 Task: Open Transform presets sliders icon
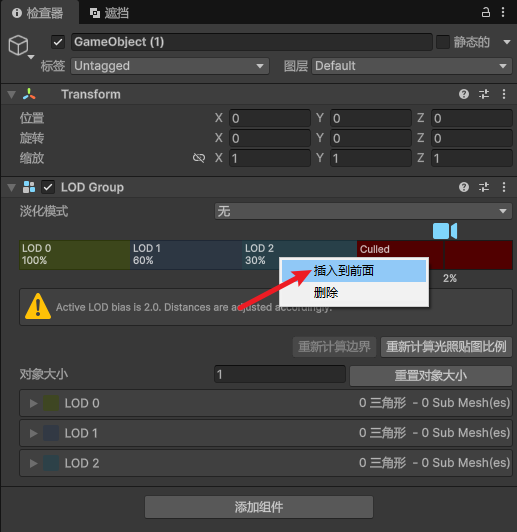(484, 94)
